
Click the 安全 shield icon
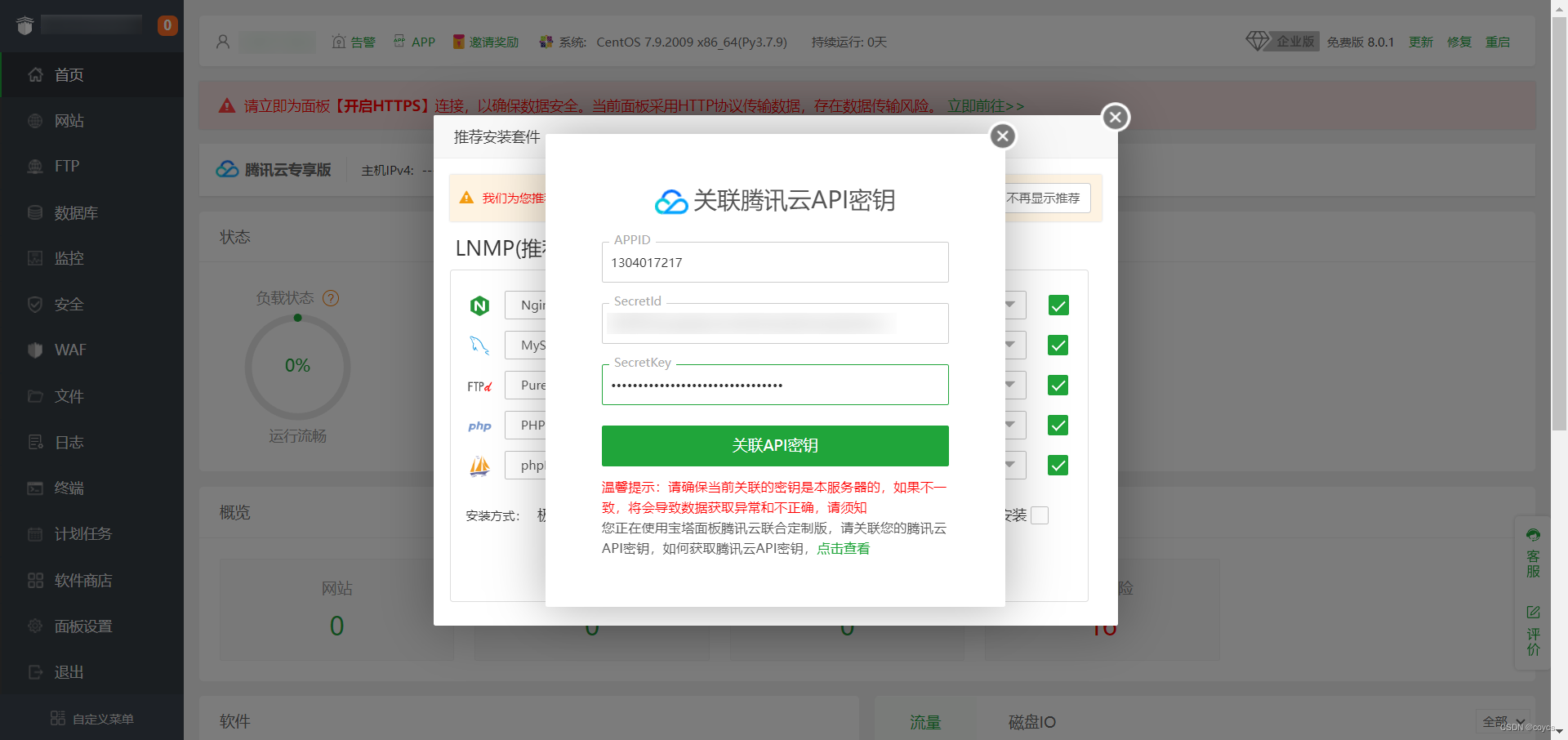click(35, 305)
